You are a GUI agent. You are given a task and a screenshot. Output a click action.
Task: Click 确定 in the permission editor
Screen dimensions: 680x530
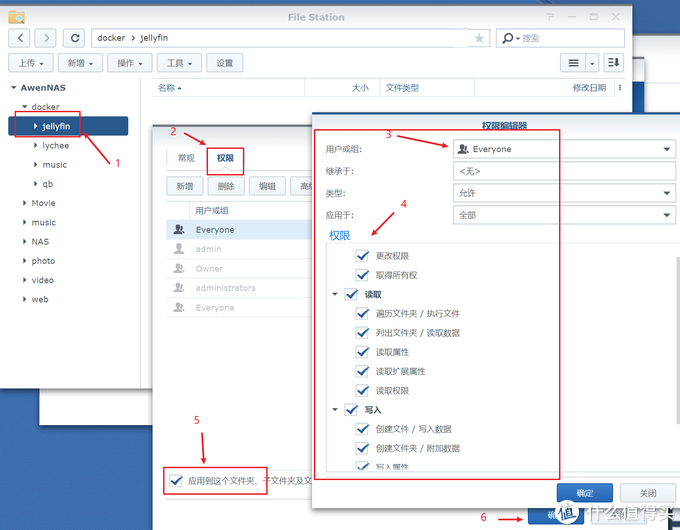pos(584,493)
